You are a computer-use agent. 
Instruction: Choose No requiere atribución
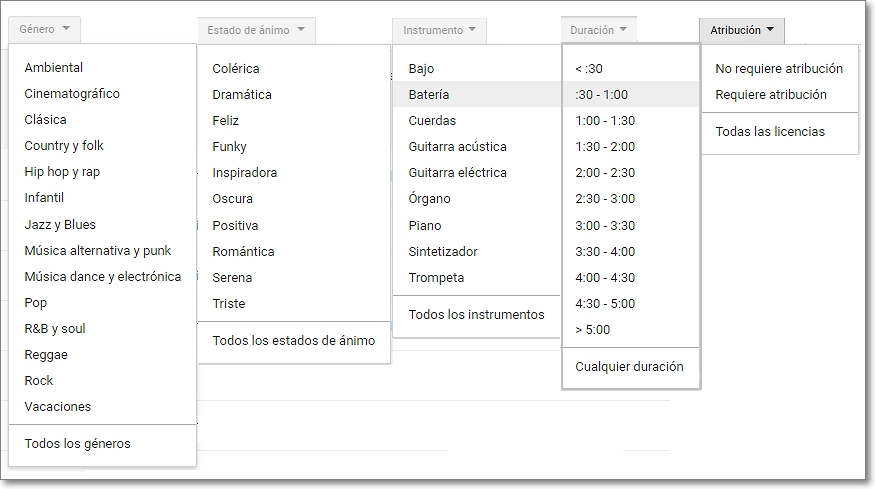(x=780, y=69)
